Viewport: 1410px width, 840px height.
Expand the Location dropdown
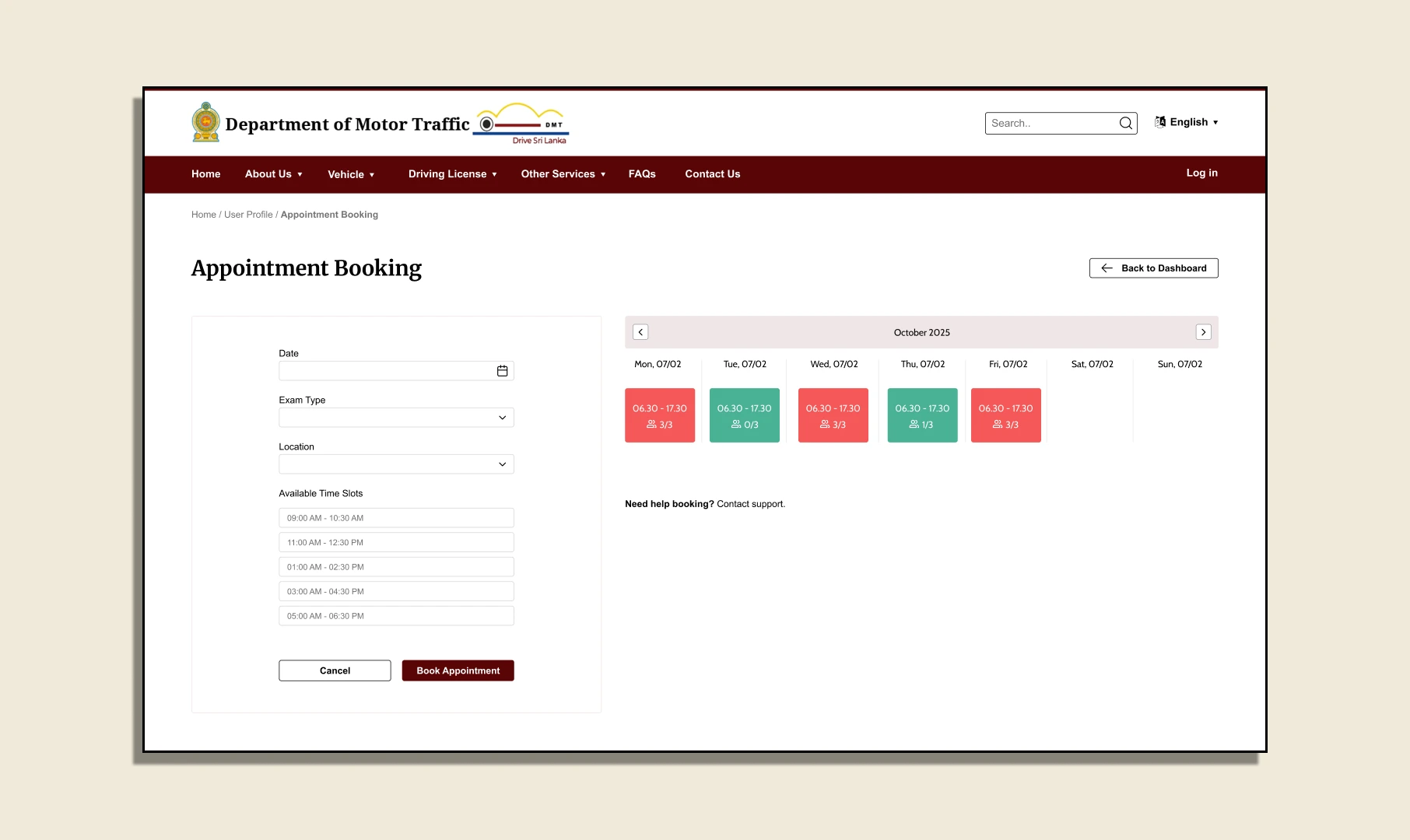coord(396,464)
